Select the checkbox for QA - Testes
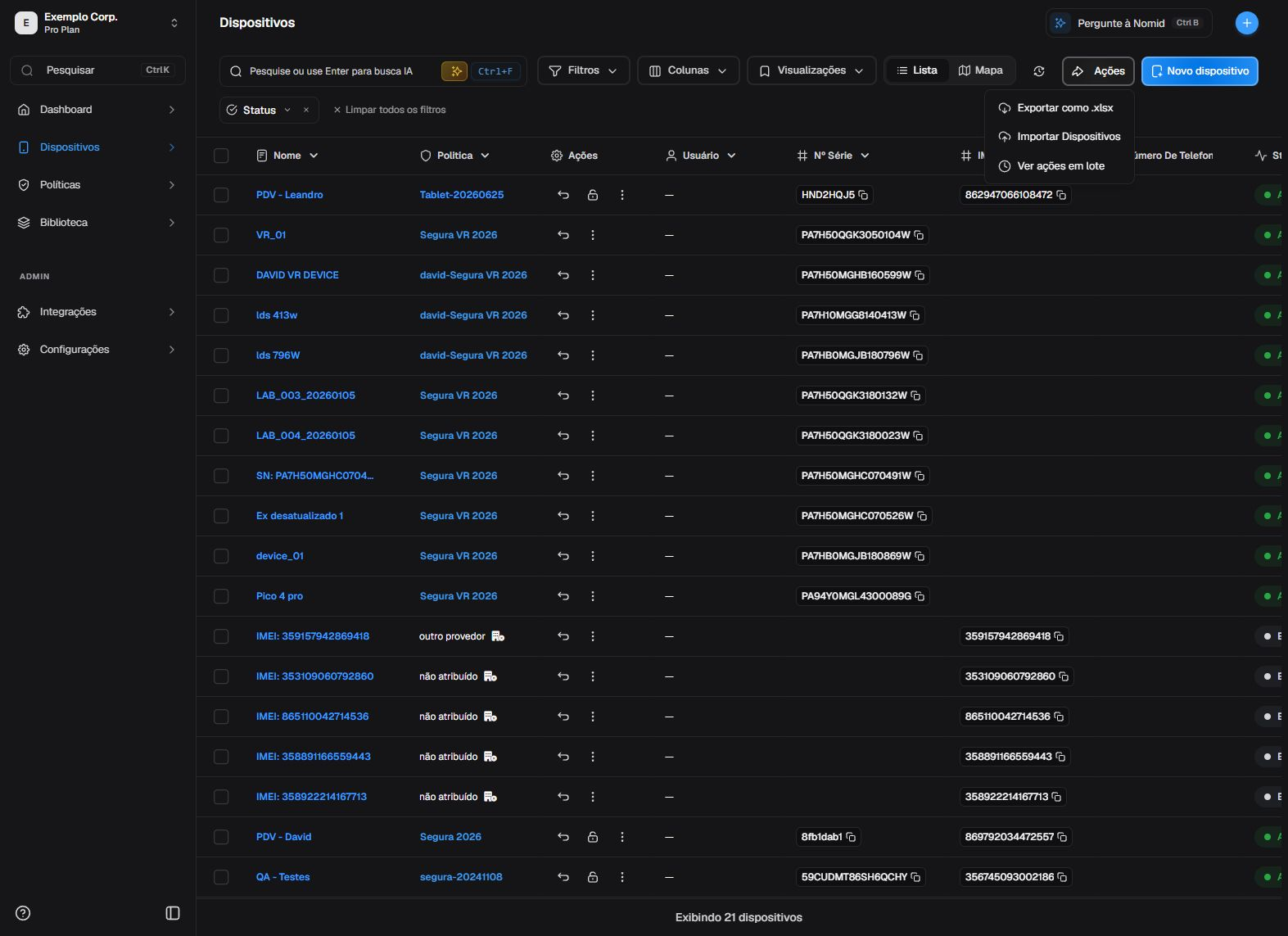The image size is (1288, 936). [x=221, y=877]
